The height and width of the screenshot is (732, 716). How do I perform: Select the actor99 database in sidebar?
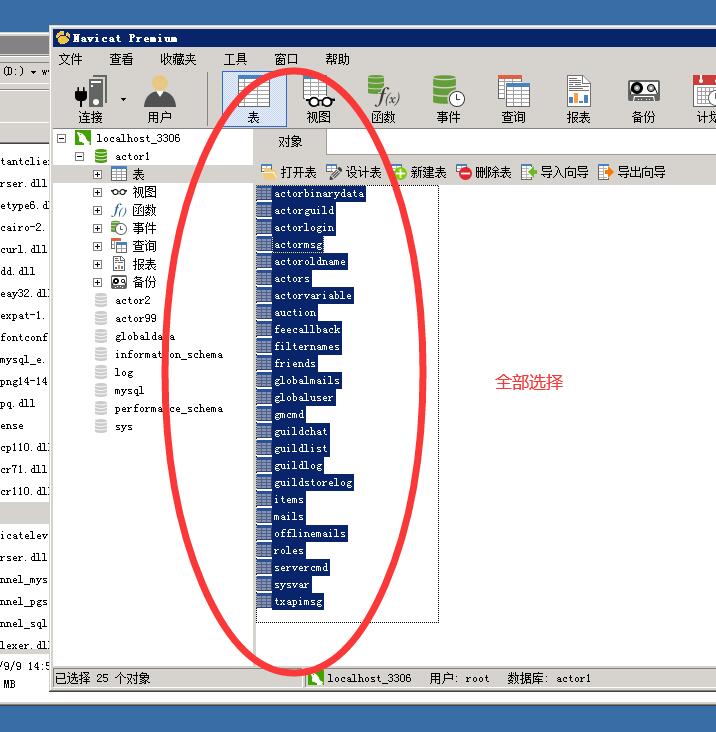[135, 318]
